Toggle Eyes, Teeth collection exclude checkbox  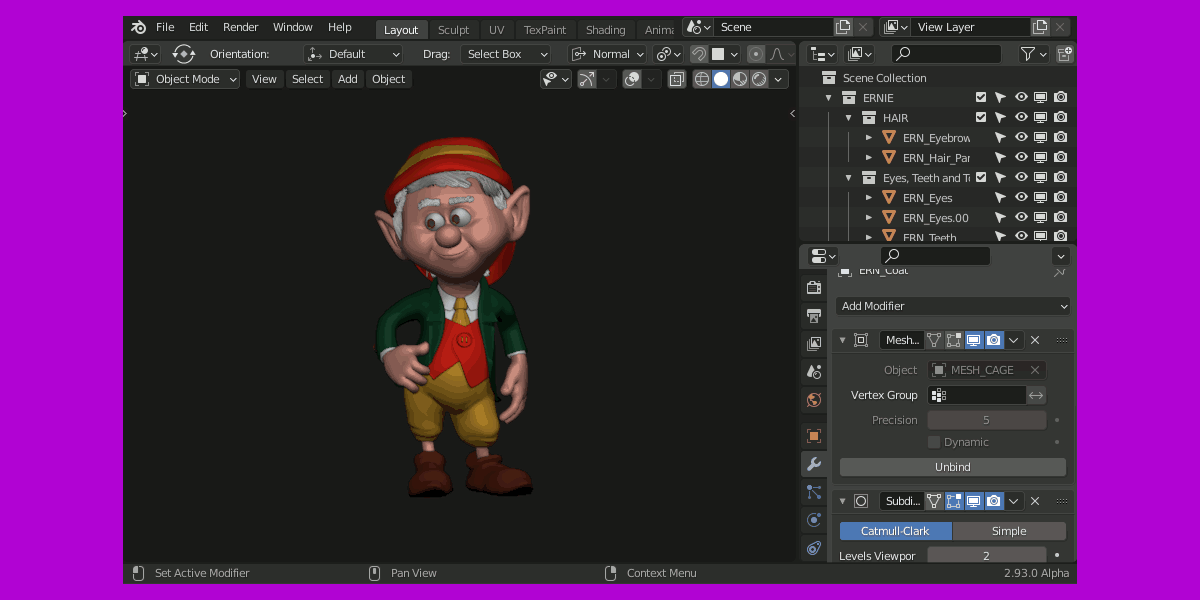pos(981,177)
